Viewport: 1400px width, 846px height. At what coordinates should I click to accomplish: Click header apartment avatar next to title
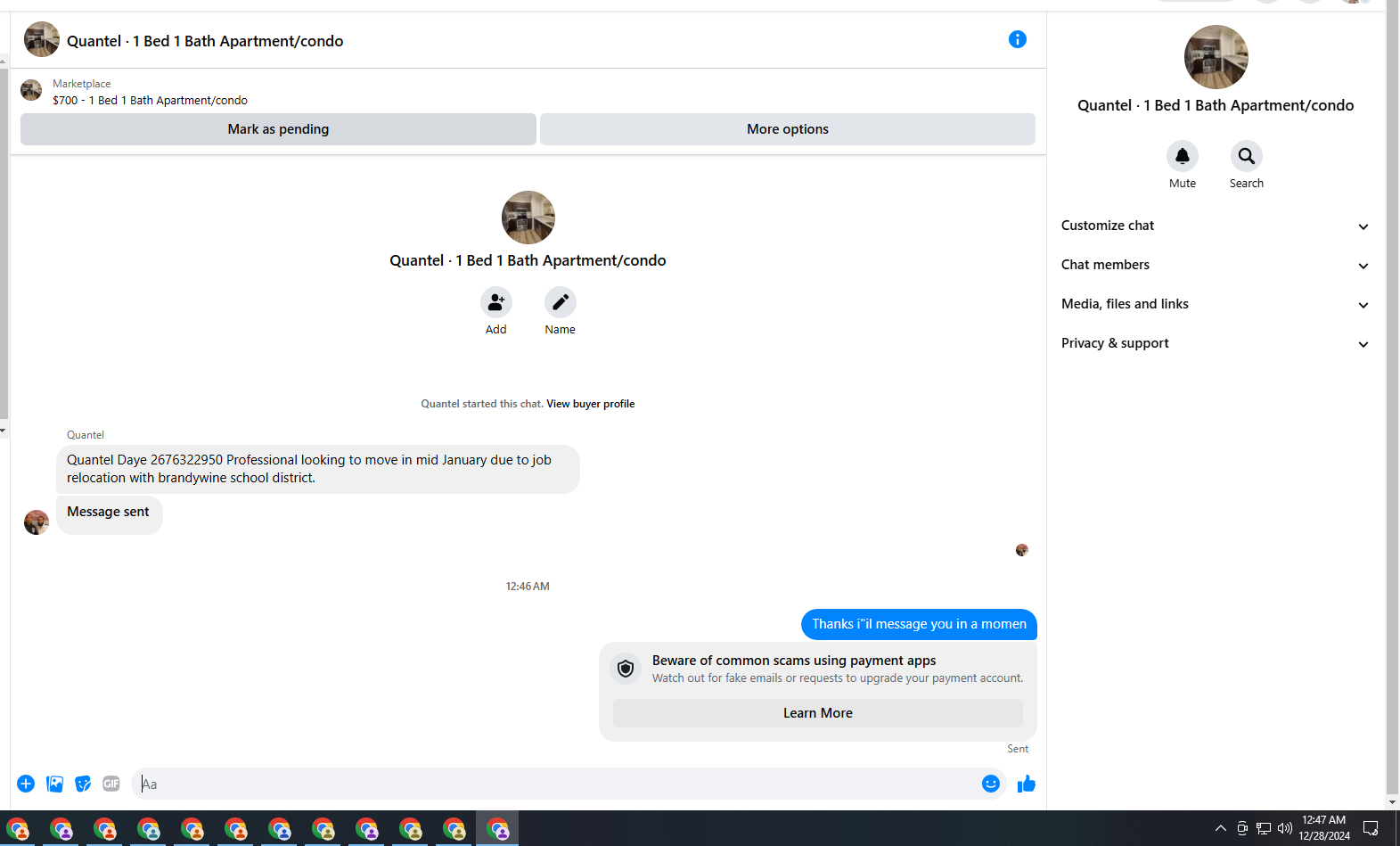coord(41,40)
